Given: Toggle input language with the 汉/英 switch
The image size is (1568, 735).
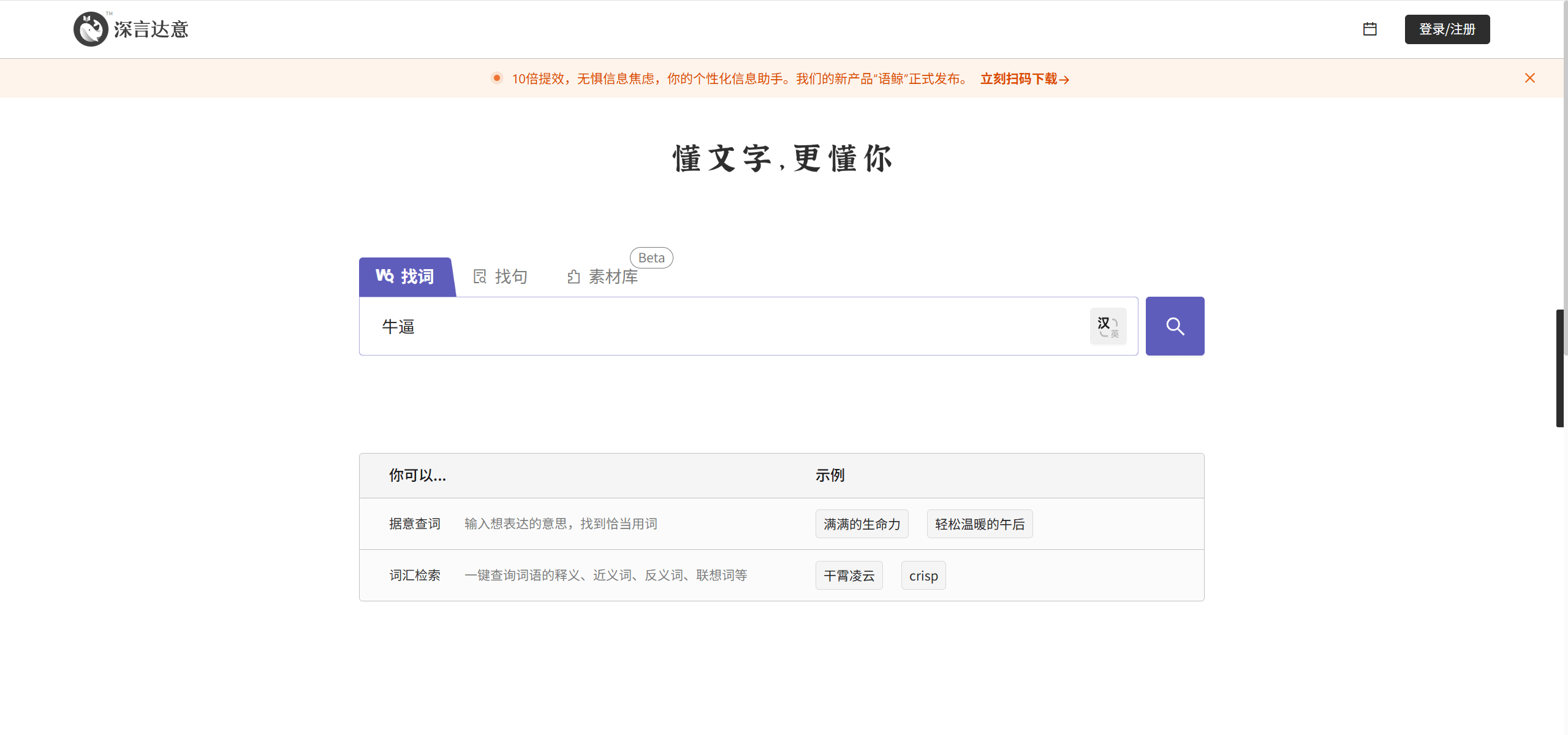Looking at the screenshot, I should [x=1108, y=326].
